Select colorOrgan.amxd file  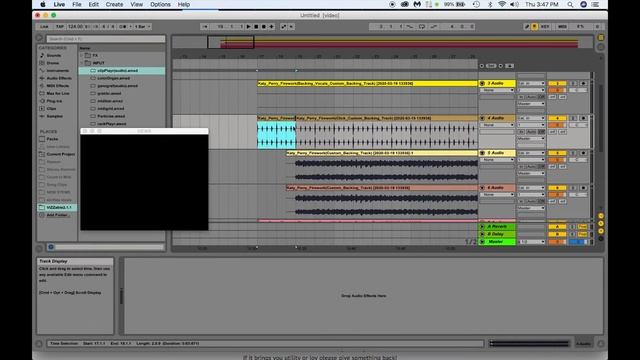tap(113, 78)
